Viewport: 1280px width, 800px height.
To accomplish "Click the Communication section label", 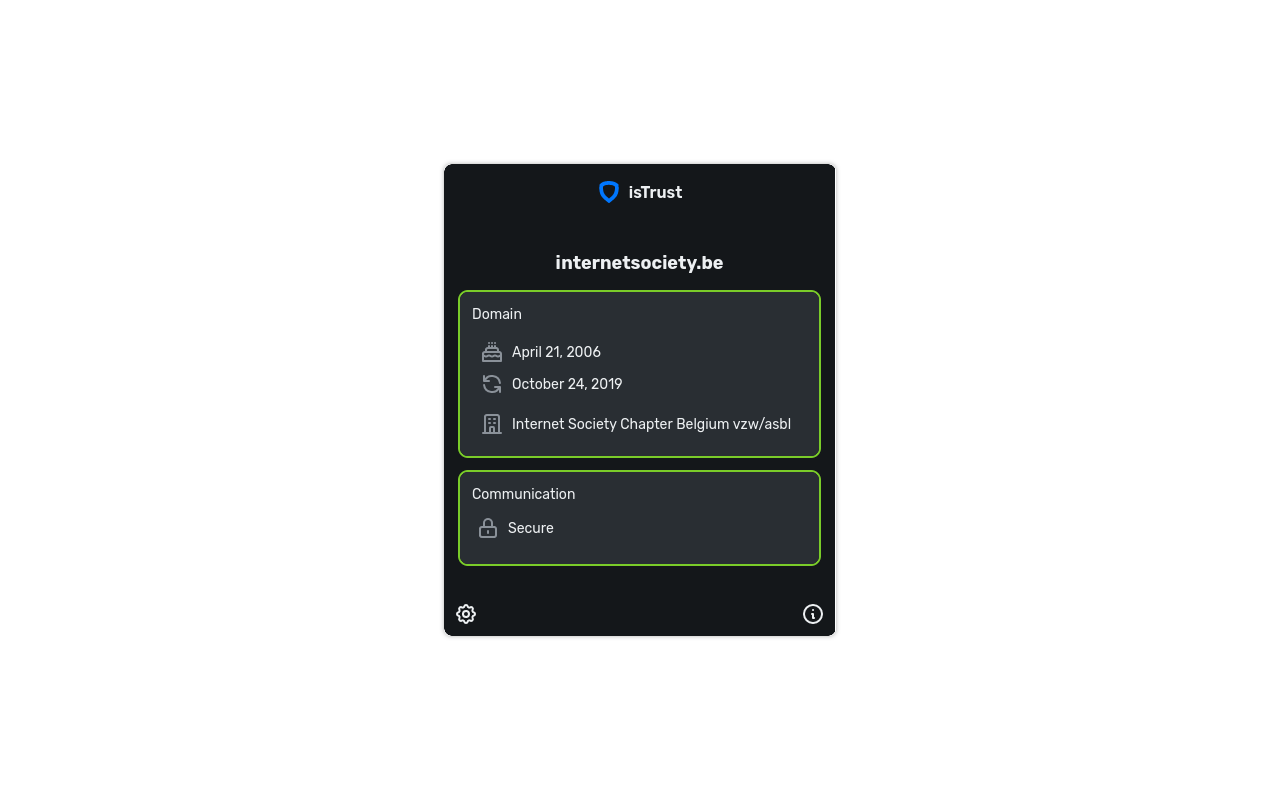I will click(x=523, y=494).
